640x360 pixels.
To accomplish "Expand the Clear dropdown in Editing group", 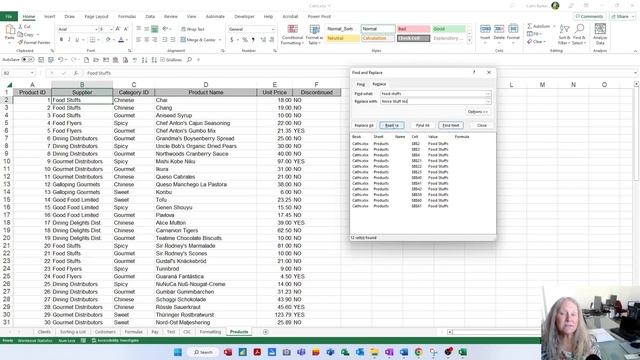I will [544, 42].
